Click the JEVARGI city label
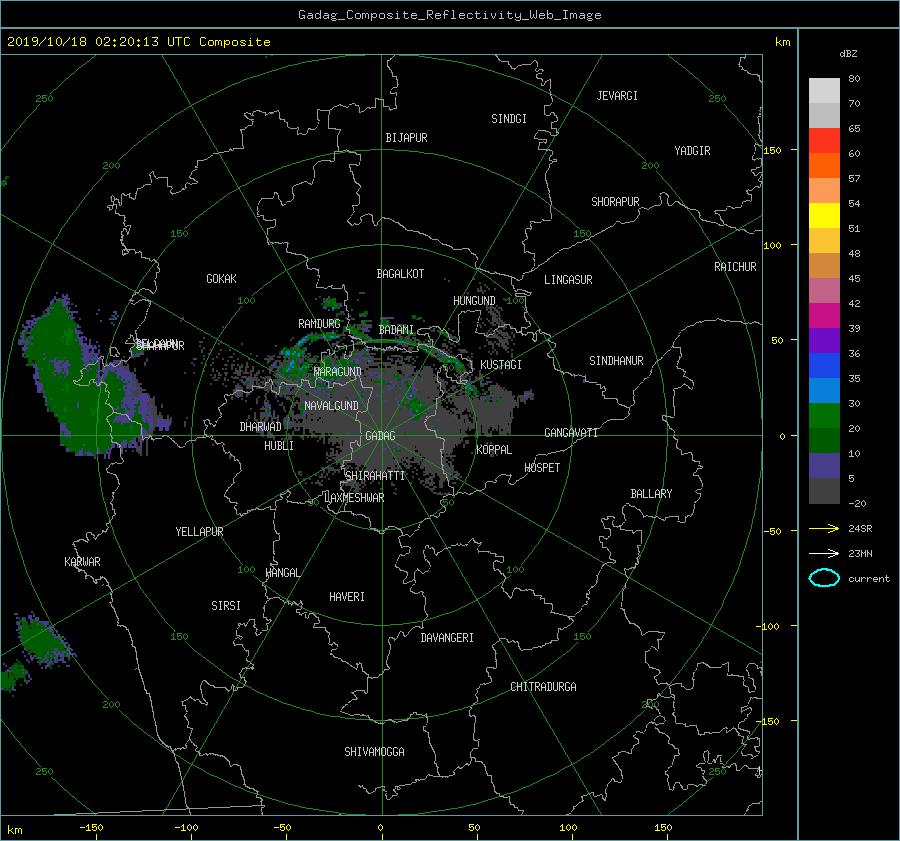This screenshot has height=841, width=900. pos(617,96)
